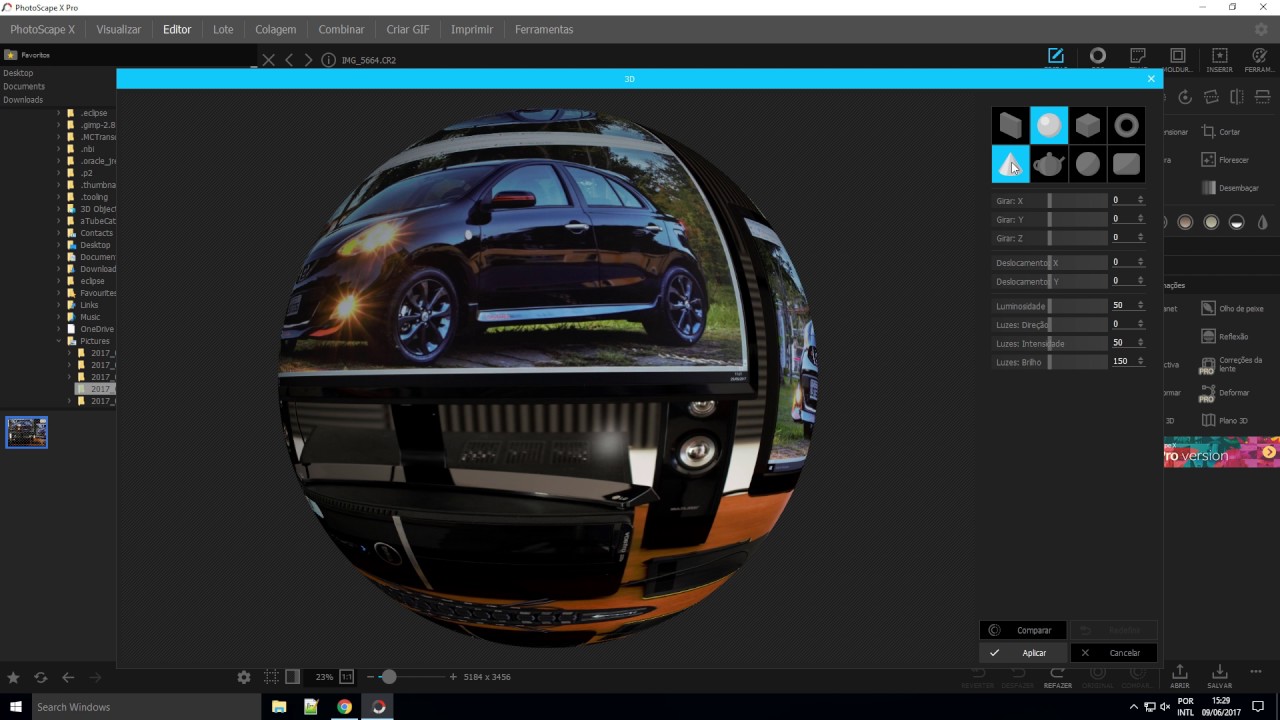Open the Lote tab
The width and height of the screenshot is (1280, 720).
[x=223, y=29]
